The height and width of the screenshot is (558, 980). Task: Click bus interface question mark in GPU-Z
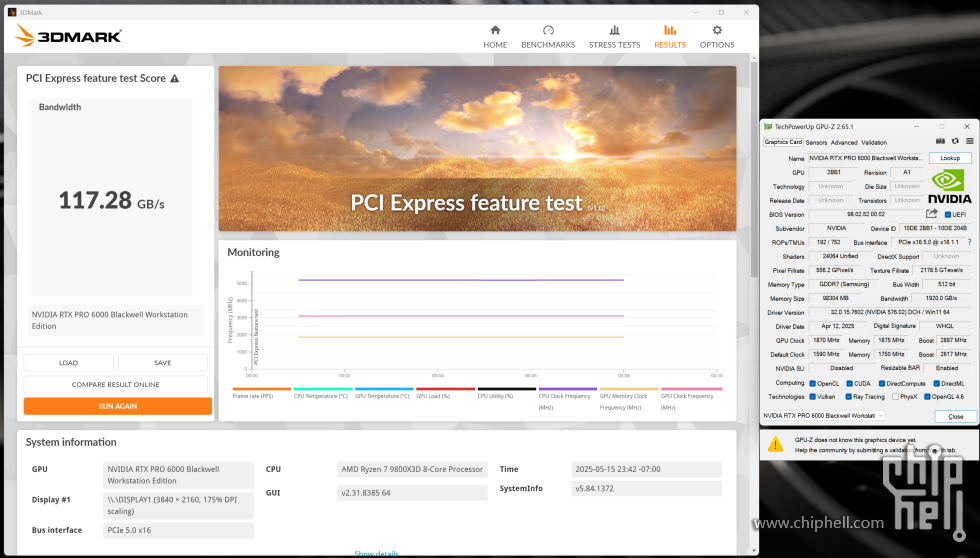click(969, 242)
